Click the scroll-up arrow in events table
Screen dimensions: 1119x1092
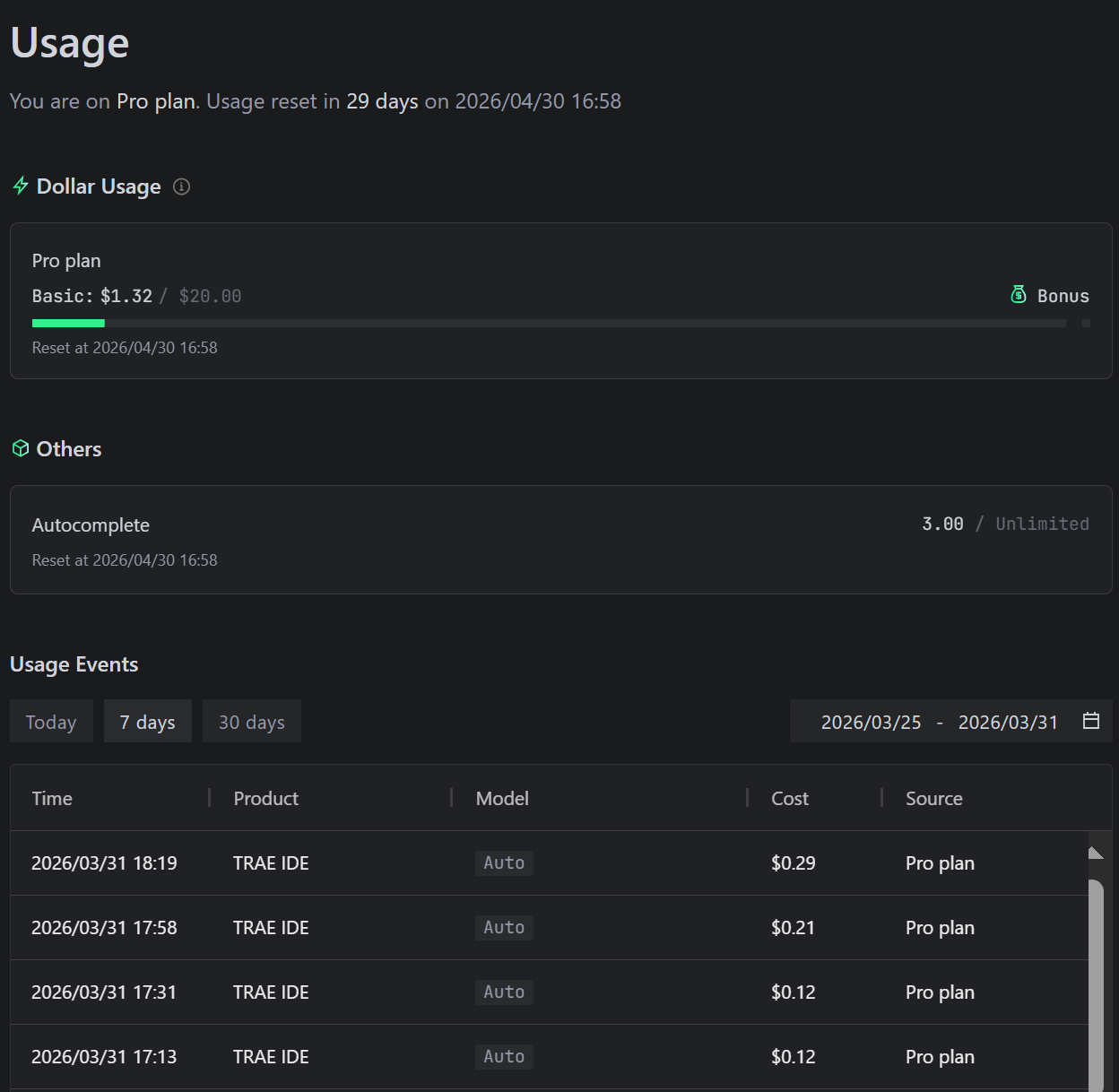[x=1095, y=853]
